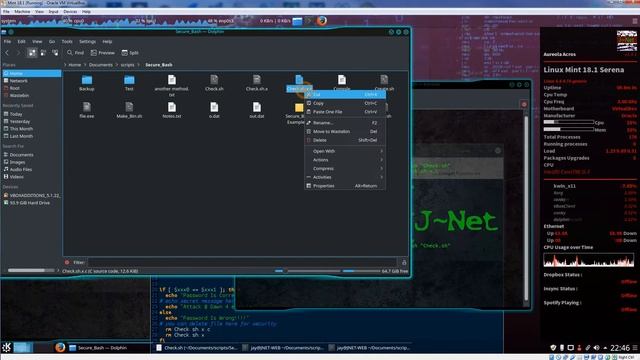Switch to Check.sh editor taskbar entry
This screenshot has width=640, height=360.
coord(197,348)
